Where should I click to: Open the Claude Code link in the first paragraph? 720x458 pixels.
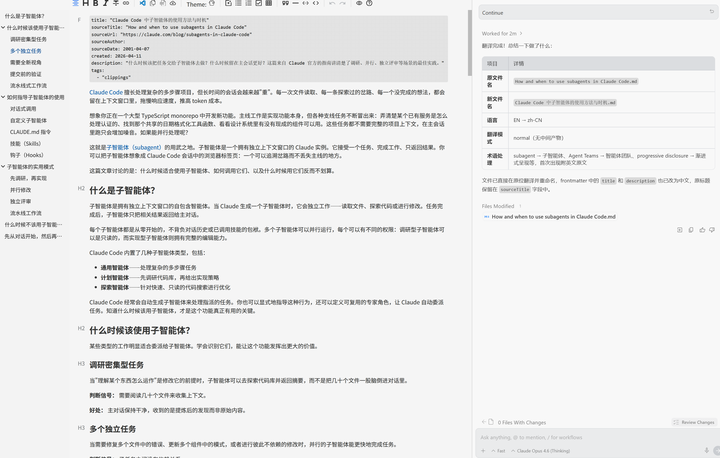[x=106, y=92]
